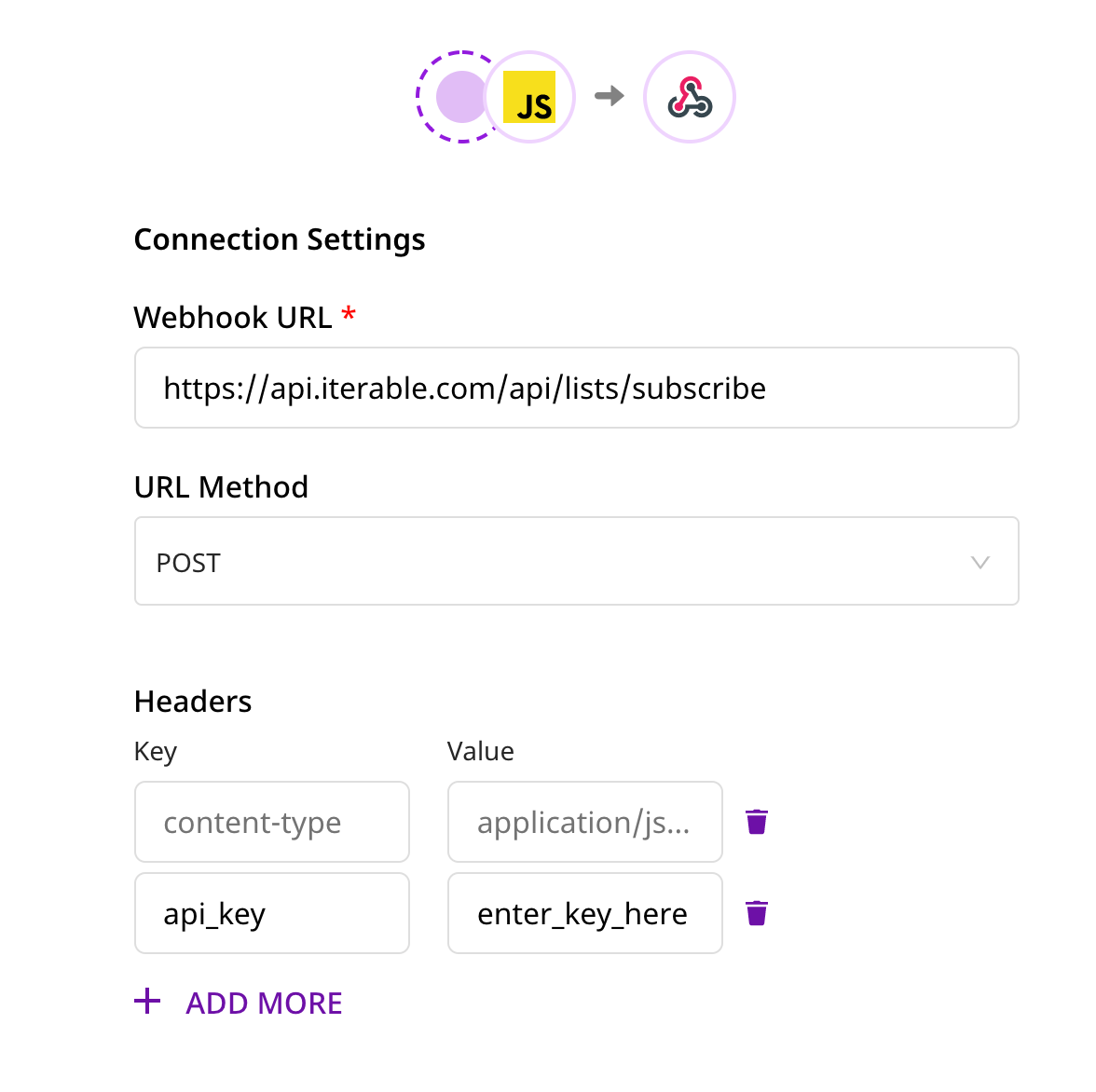Image resolution: width=1096 pixels, height=1092 pixels.
Task: Click the purple circle inside the dashed node
Action: click(460, 96)
